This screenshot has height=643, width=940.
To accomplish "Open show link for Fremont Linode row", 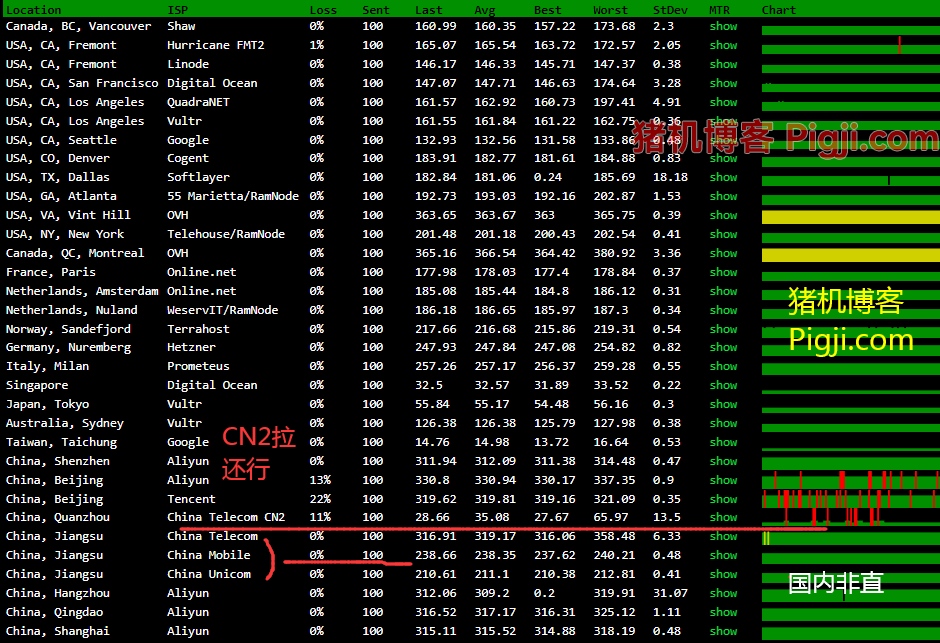I will 723,64.
